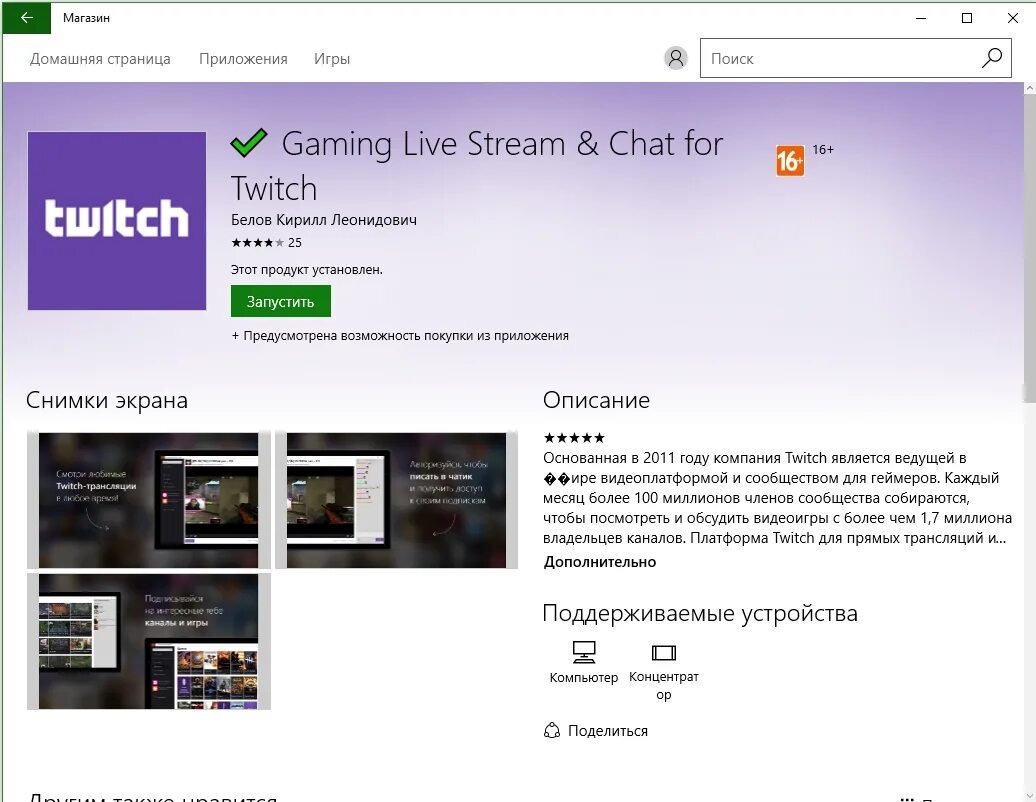Open the Приложения tab
The height and width of the screenshot is (802, 1036).
pyautogui.click(x=243, y=59)
